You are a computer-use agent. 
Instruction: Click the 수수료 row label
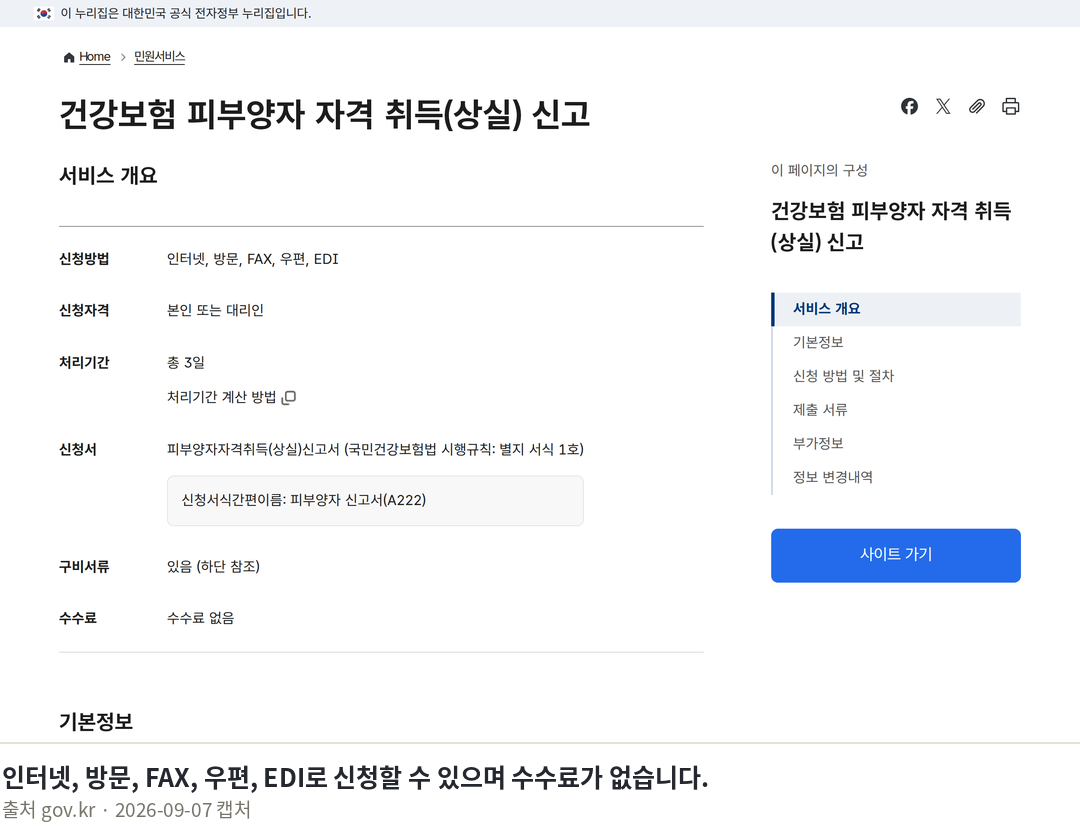pos(78,618)
